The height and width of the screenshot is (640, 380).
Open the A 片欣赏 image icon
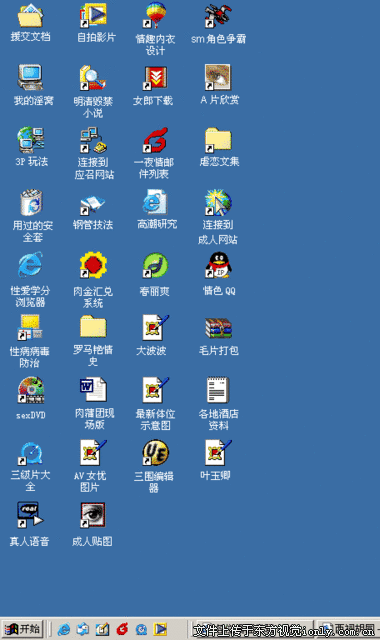coord(218,78)
